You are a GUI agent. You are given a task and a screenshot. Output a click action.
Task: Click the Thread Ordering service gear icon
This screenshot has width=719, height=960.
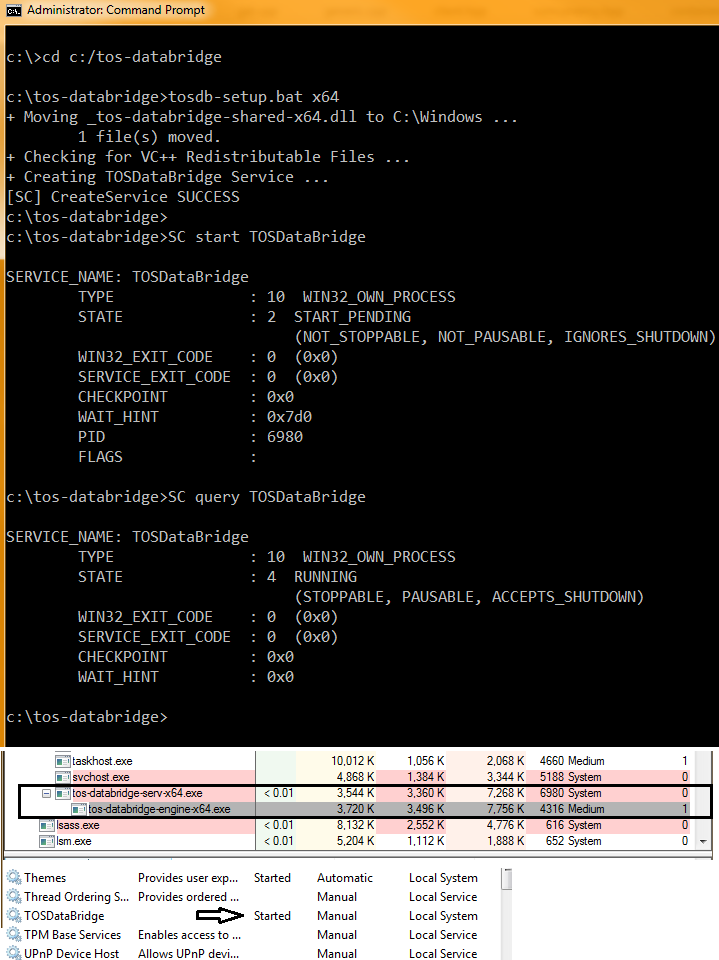pyautogui.click(x=13, y=896)
